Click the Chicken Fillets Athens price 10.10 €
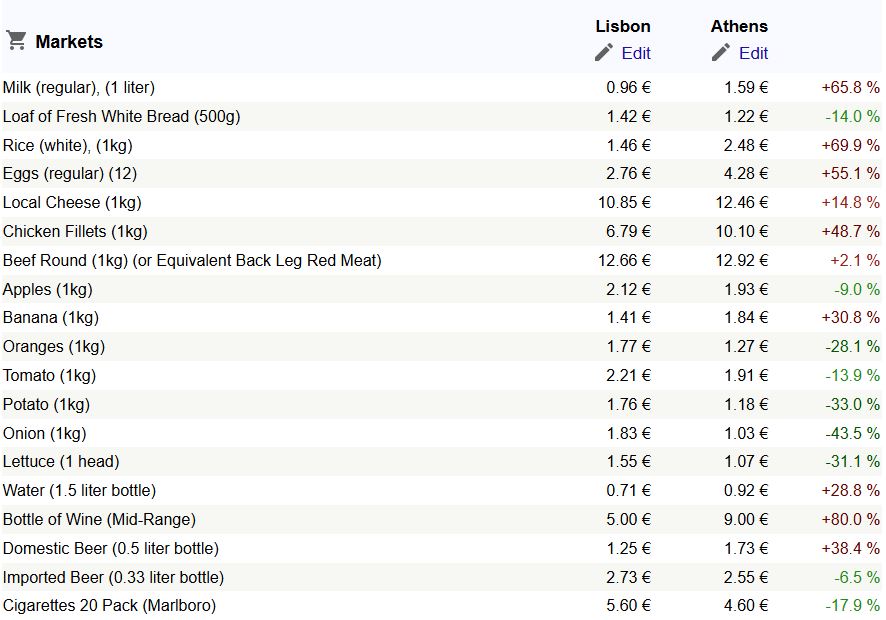The image size is (886, 620). (x=741, y=231)
